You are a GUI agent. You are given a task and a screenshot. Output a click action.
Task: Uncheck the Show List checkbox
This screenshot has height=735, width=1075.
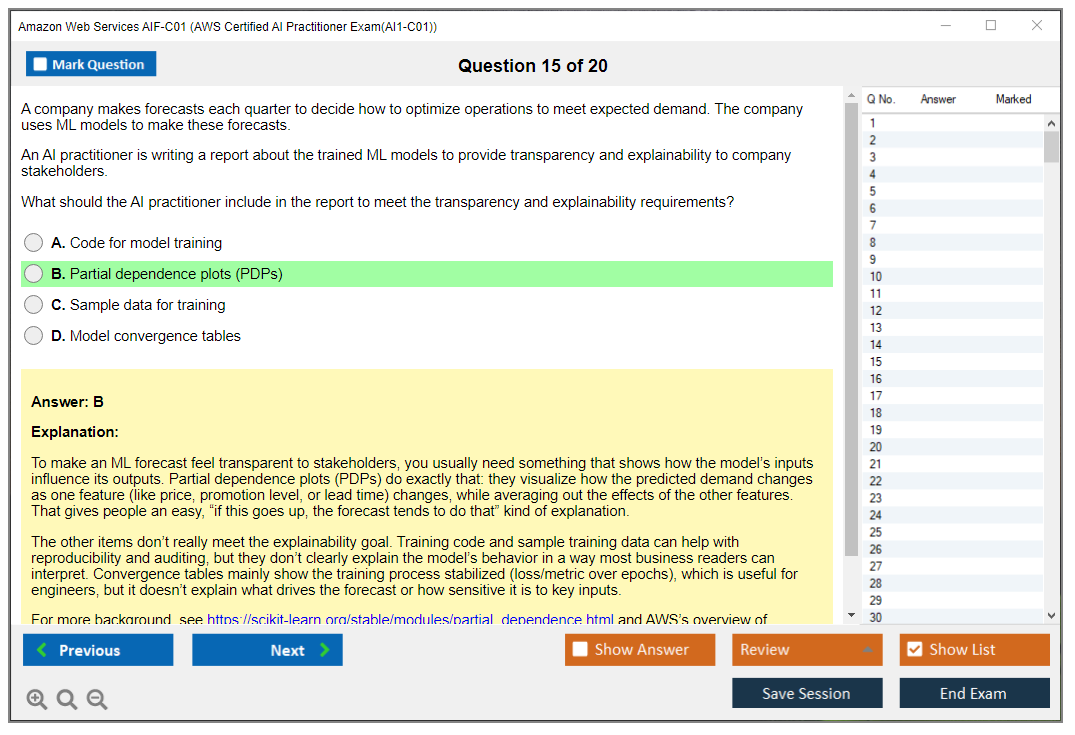pos(914,650)
